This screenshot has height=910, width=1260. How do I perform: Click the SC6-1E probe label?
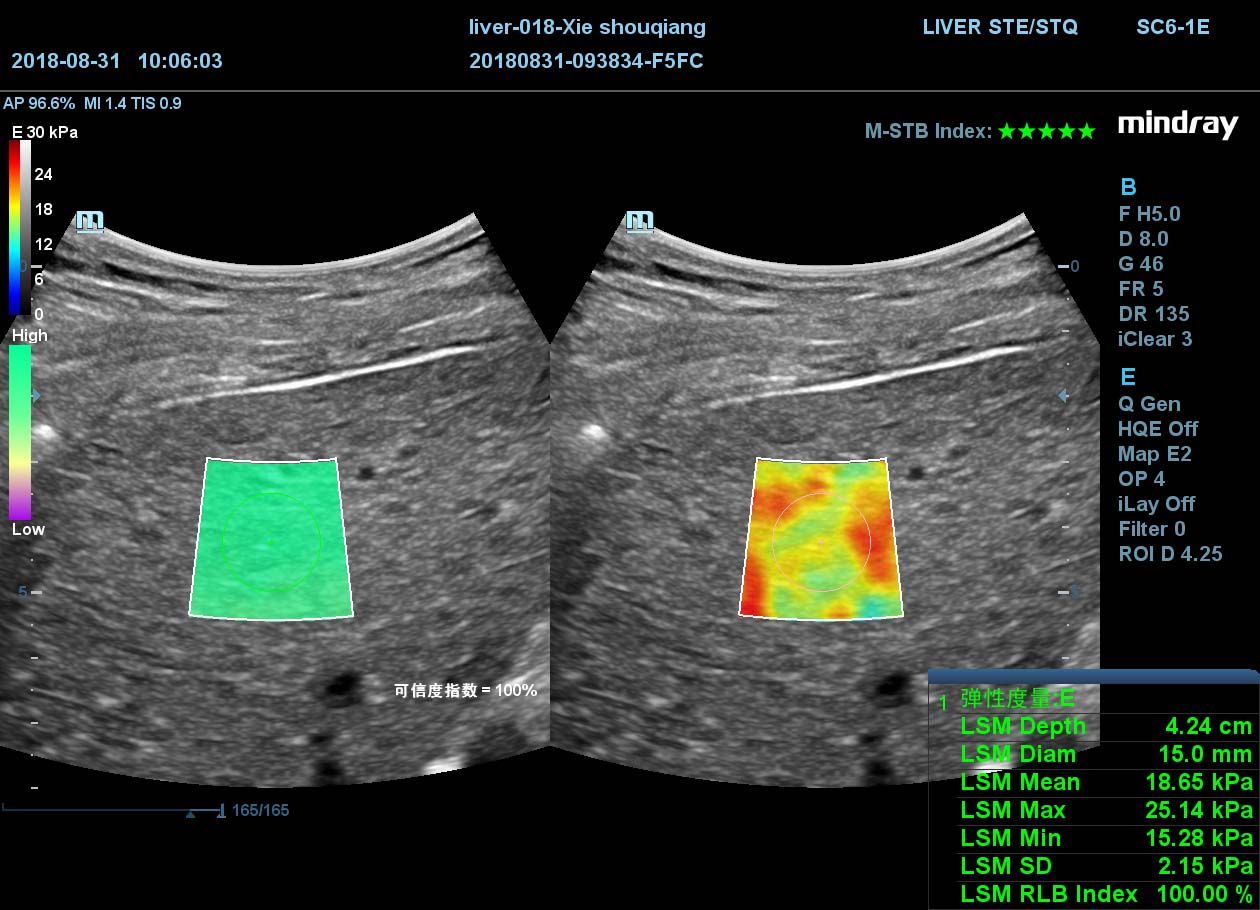[x=1172, y=27]
